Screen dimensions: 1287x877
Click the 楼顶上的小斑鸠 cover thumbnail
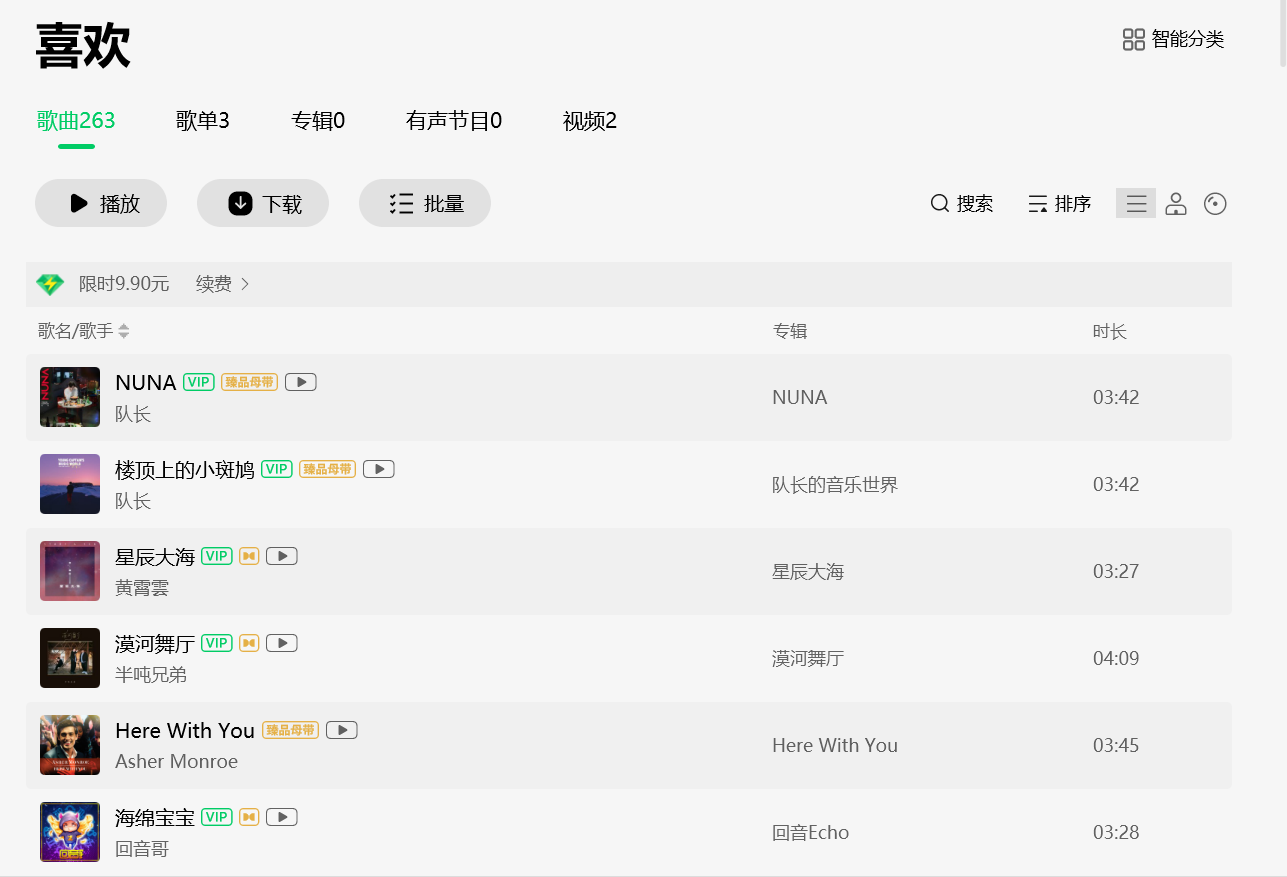(x=70, y=484)
